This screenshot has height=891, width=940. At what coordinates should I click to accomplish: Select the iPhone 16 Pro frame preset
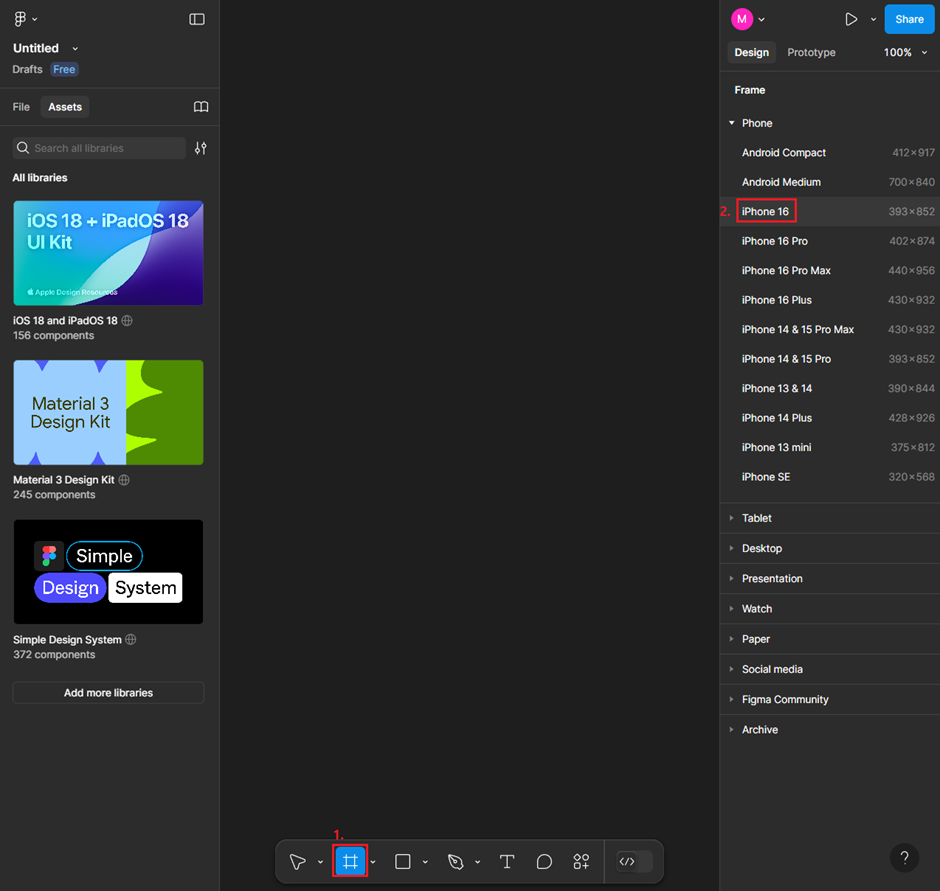(x=830, y=241)
